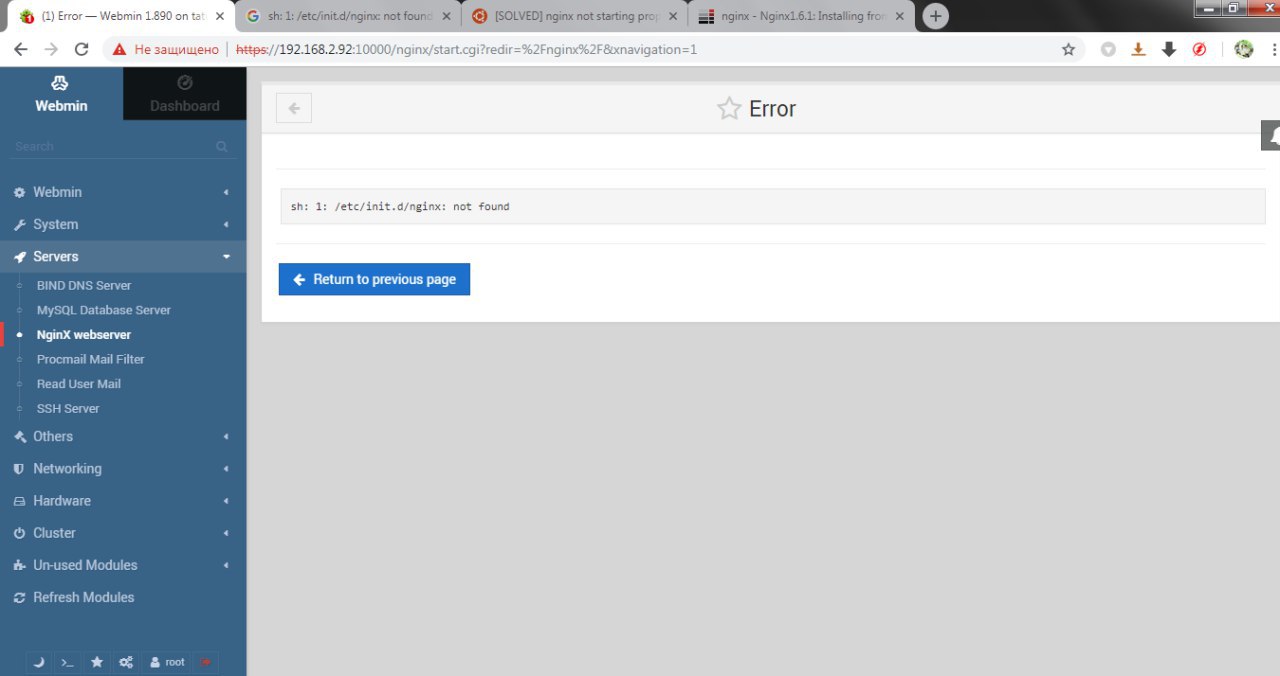Switch to the Webmin tab
This screenshot has height=676, width=1280.
61,94
